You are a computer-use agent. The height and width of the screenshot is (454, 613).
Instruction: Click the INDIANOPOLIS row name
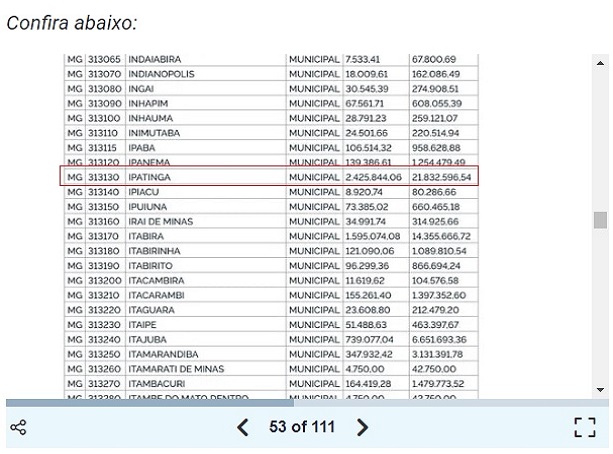[x=160, y=74]
